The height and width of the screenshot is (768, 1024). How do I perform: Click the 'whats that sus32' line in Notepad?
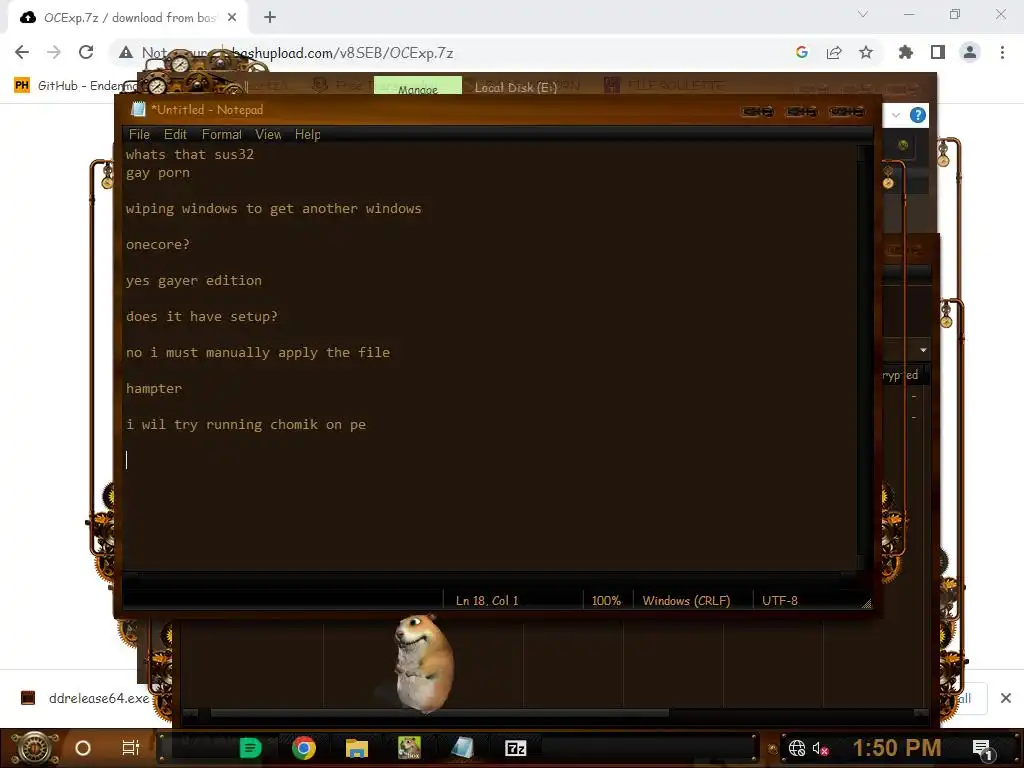point(189,155)
